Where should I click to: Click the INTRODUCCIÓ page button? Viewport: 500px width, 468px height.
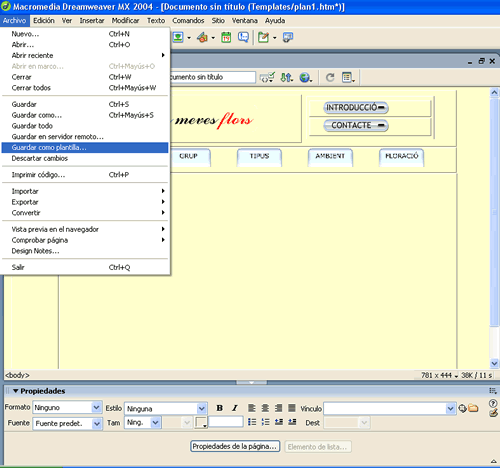[356, 107]
